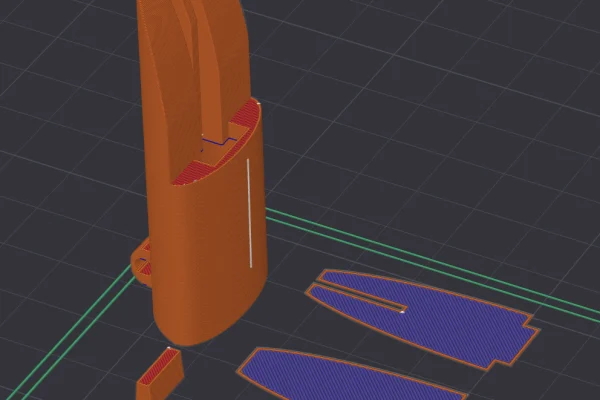Screen dimensions: 600x400
Task: Click the narrow slot in upper blue shape
Action: [362, 295]
